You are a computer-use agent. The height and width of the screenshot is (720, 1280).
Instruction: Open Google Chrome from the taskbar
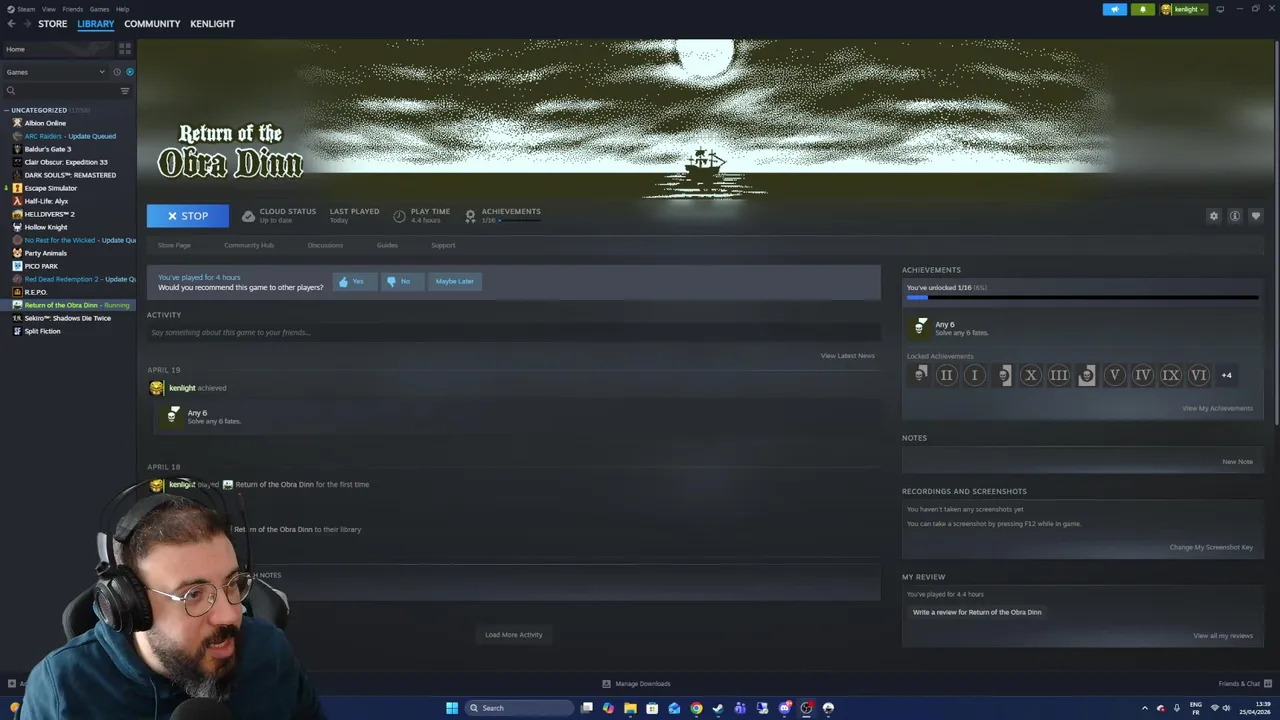coord(696,708)
